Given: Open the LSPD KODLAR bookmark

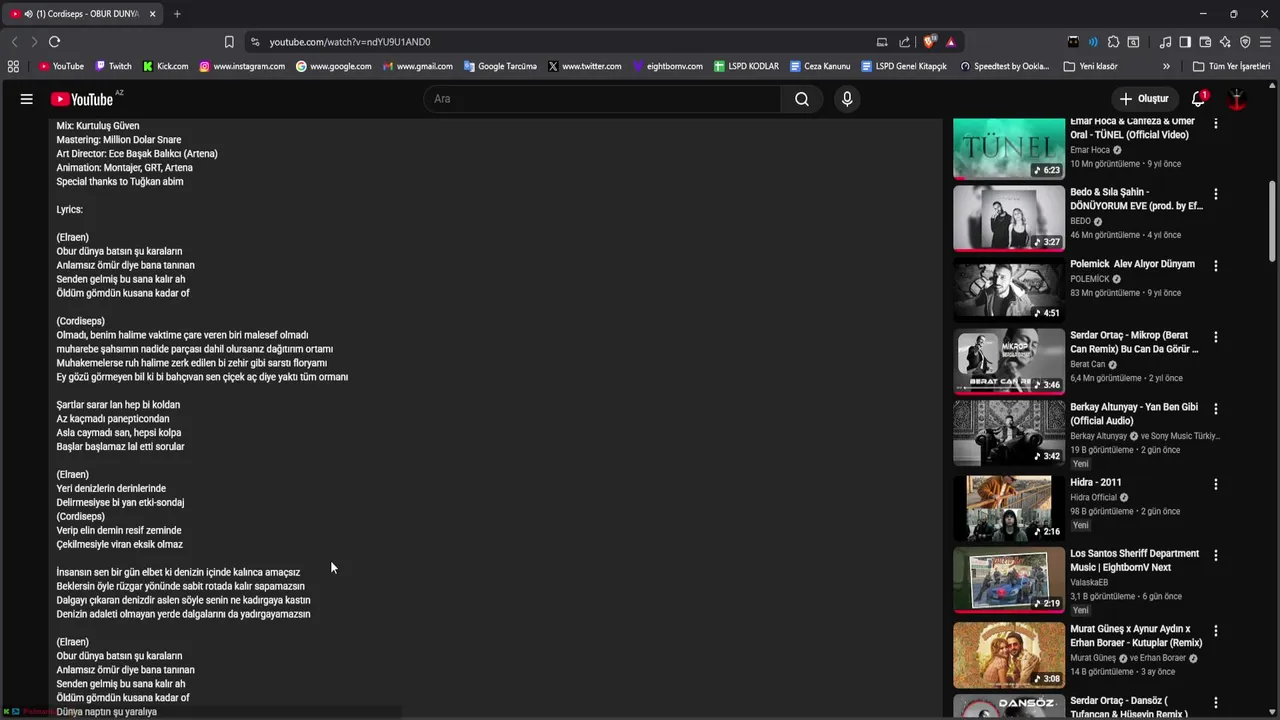Looking at the screenshot, I should [746, 66].
